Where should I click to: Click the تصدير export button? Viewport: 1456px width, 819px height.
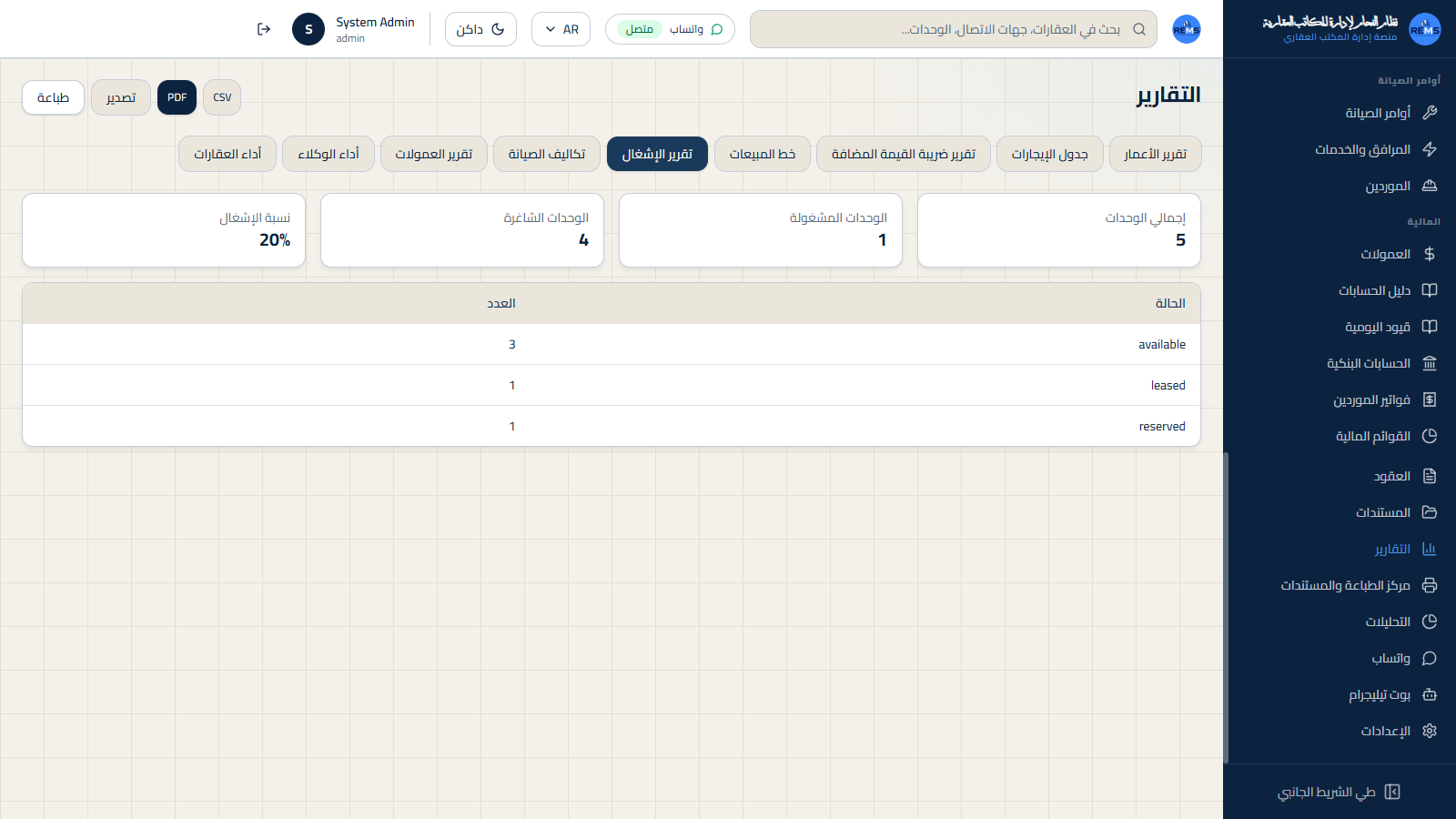click(121, 97)
